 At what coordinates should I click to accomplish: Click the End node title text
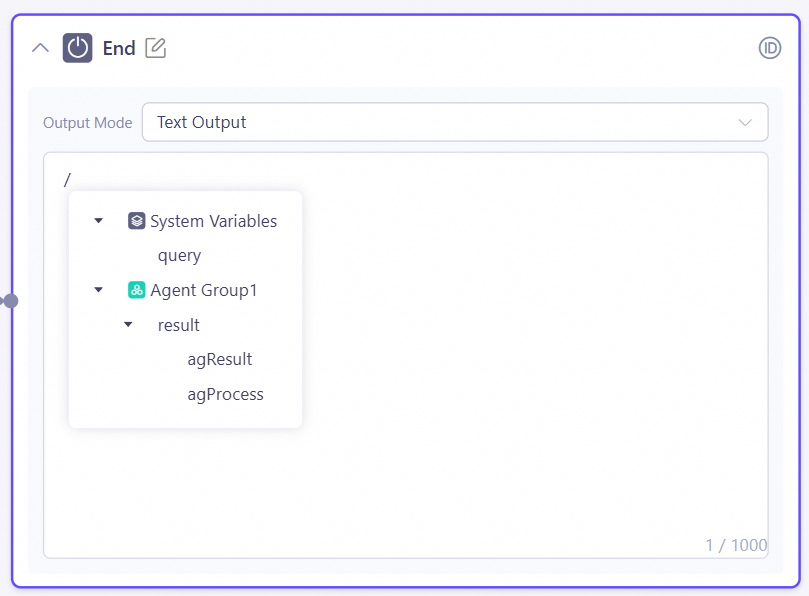119,48
